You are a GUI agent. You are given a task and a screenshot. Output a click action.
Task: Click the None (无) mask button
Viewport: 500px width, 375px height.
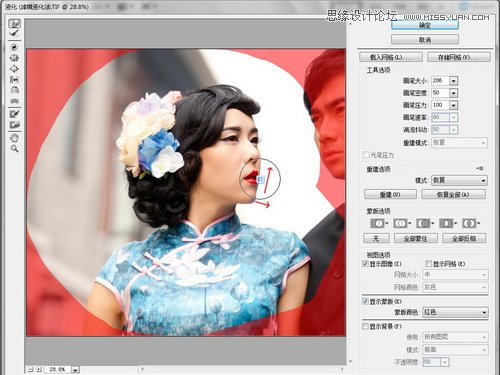click(x=376, y=238)
